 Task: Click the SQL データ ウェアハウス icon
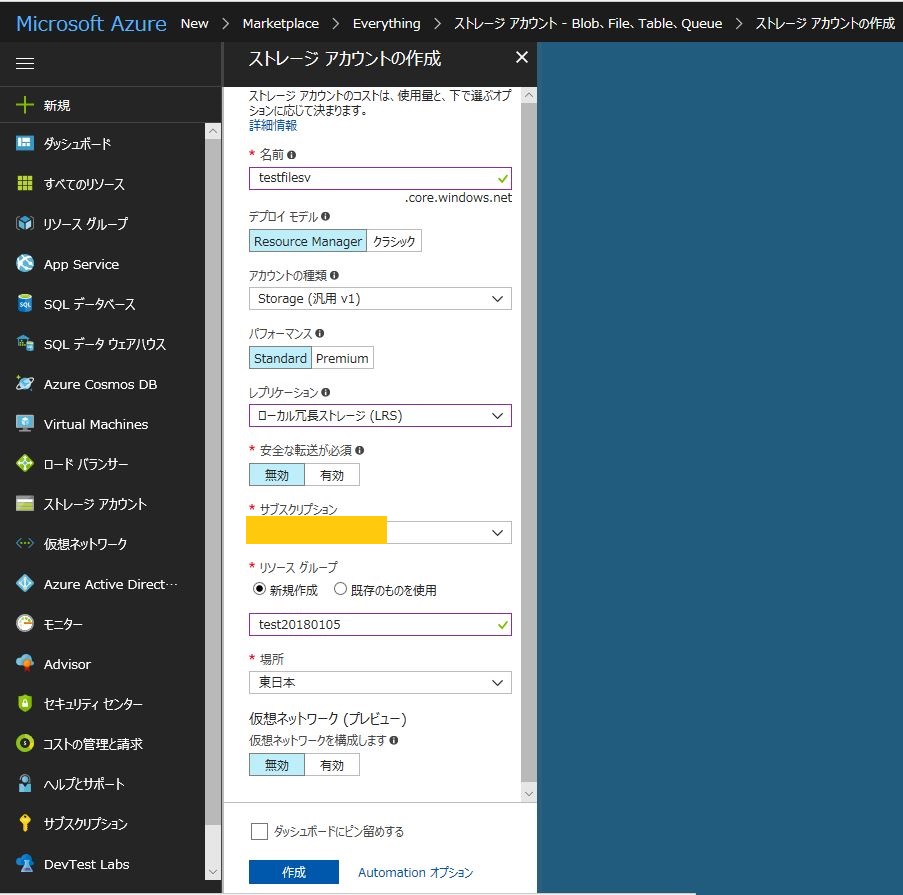pos(25,343)
